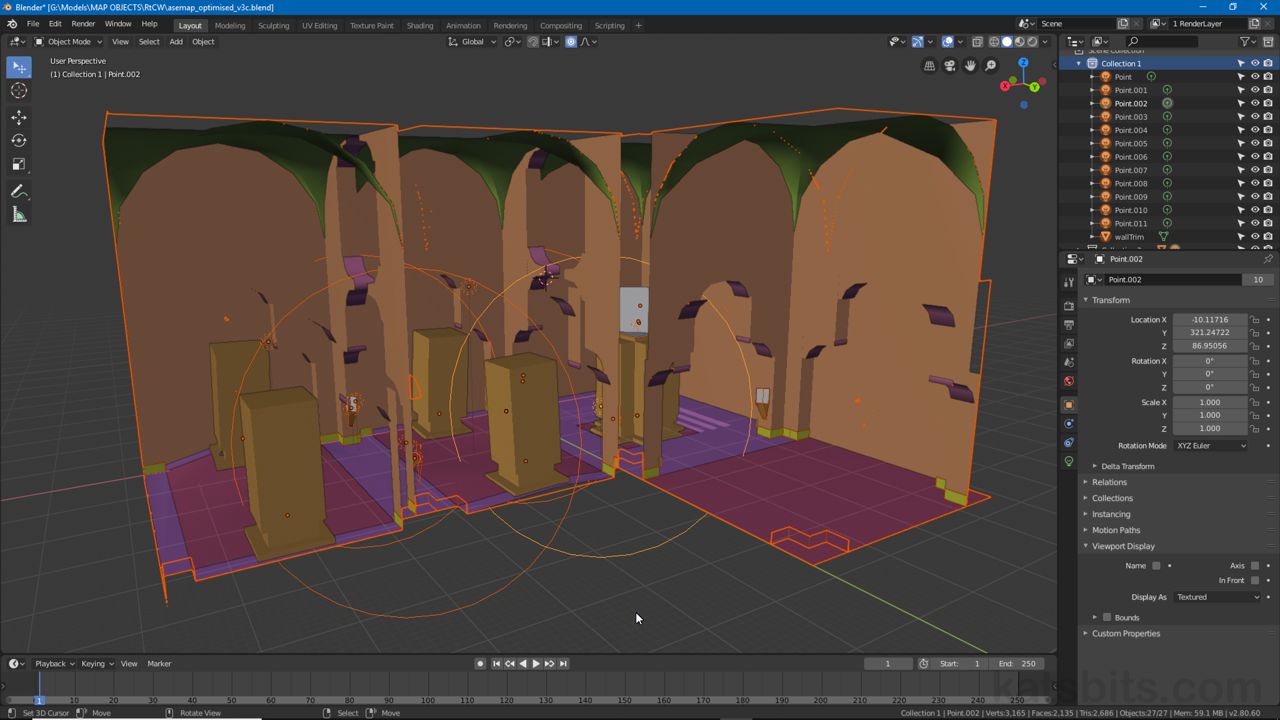Screen dimensions: 1280x720
Task: Open the shading options dropdown arrow
Action: pos(1047,42)
